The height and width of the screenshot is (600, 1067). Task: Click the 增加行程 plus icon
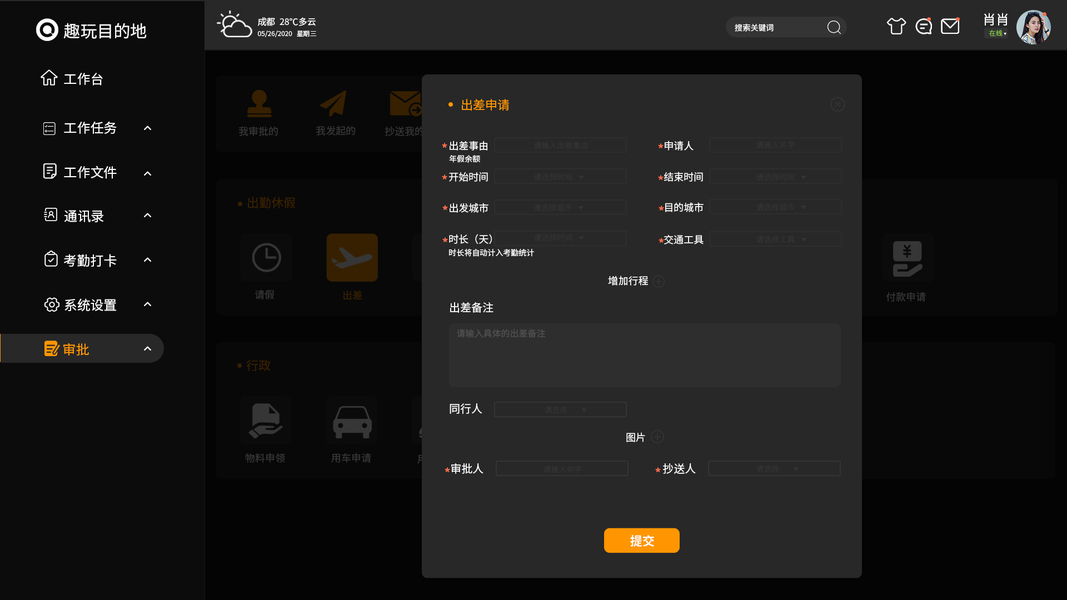click(x=659, y=281)
